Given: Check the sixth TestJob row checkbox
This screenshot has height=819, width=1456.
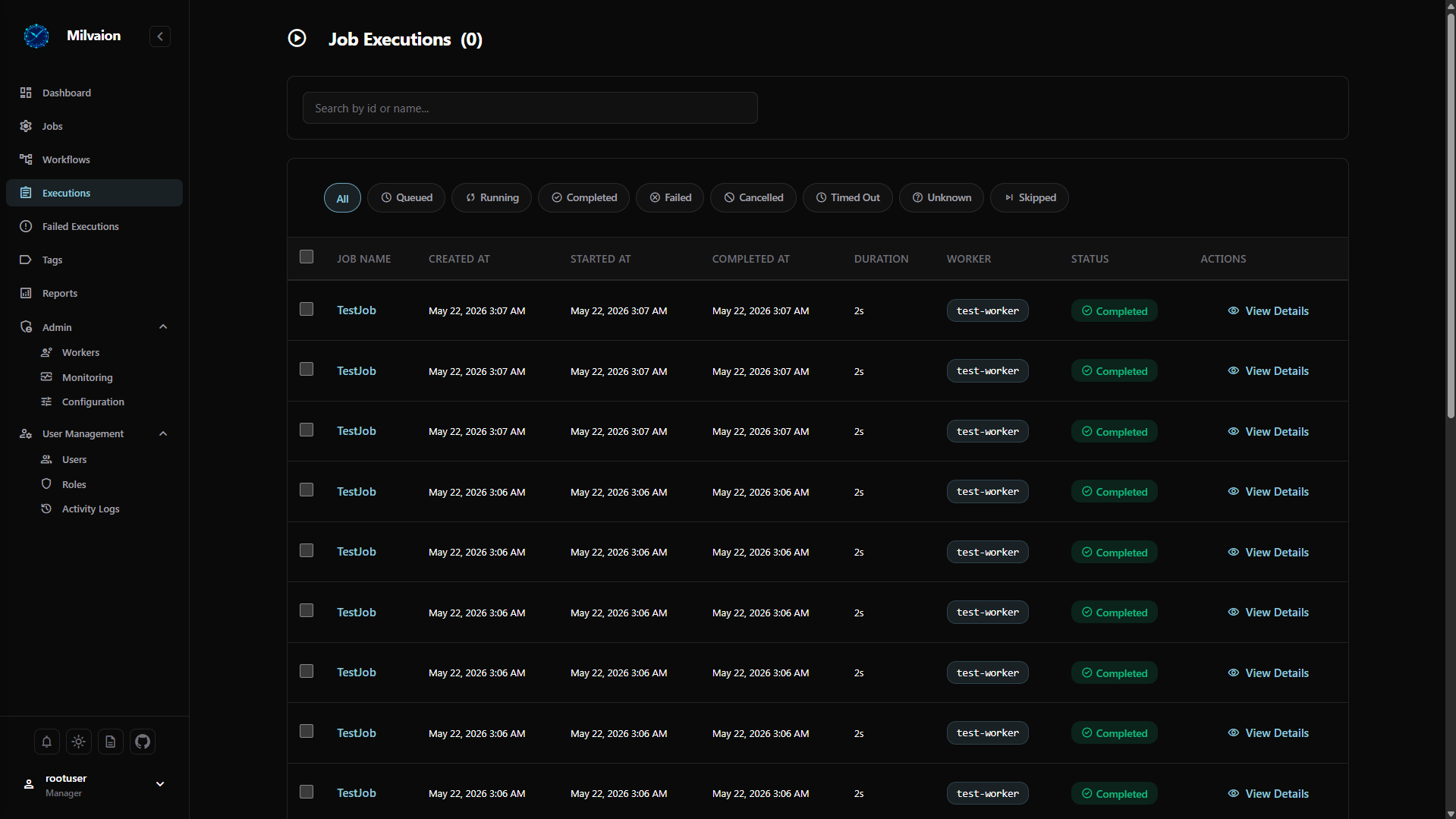Looking at the screenshot, I should coord(307,610).
